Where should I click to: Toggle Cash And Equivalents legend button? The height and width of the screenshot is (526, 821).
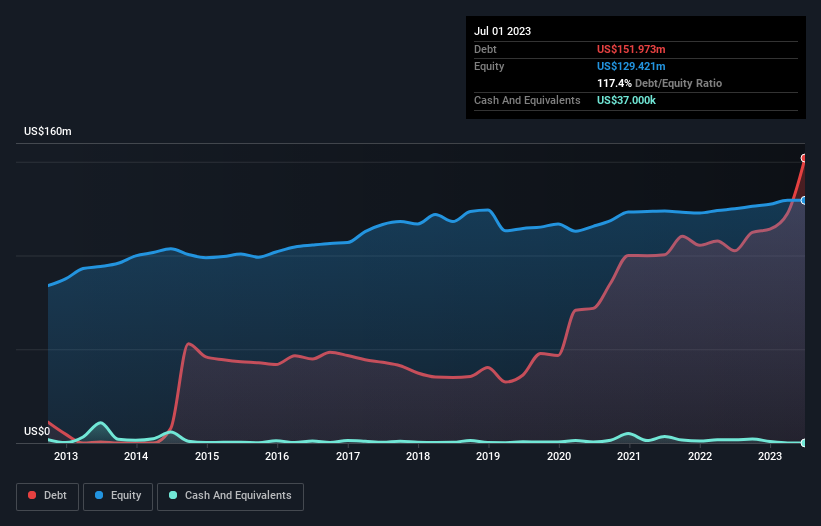click(230, 496)
